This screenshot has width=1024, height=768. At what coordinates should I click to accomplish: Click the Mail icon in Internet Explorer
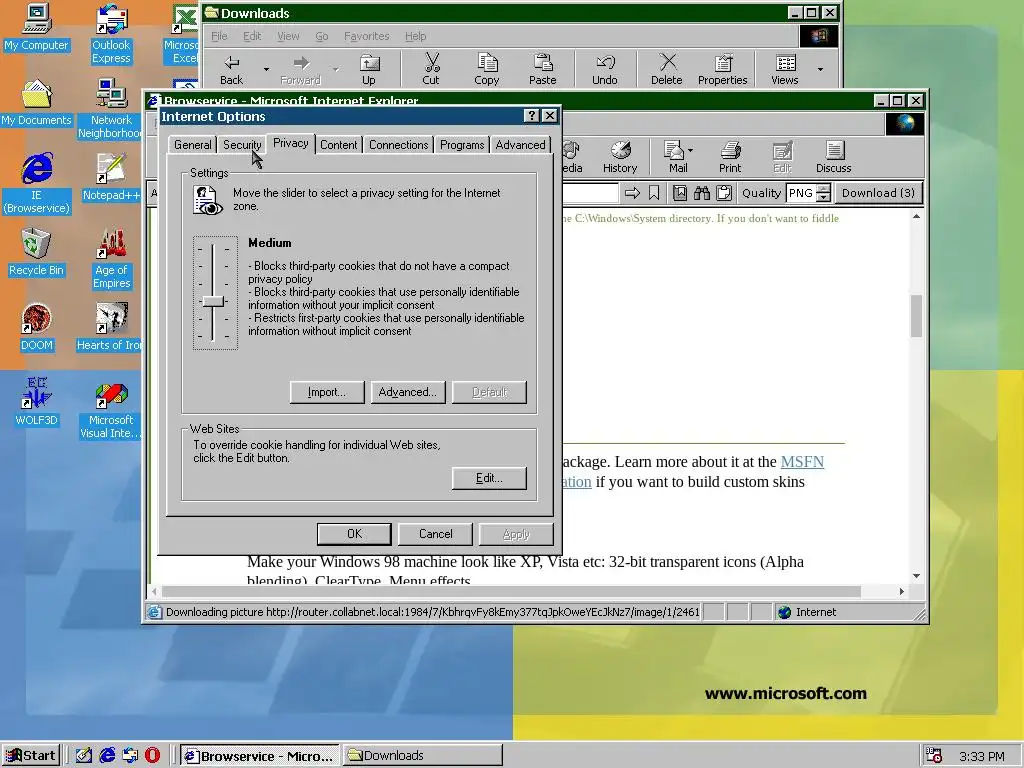click(x=675, y=157)
